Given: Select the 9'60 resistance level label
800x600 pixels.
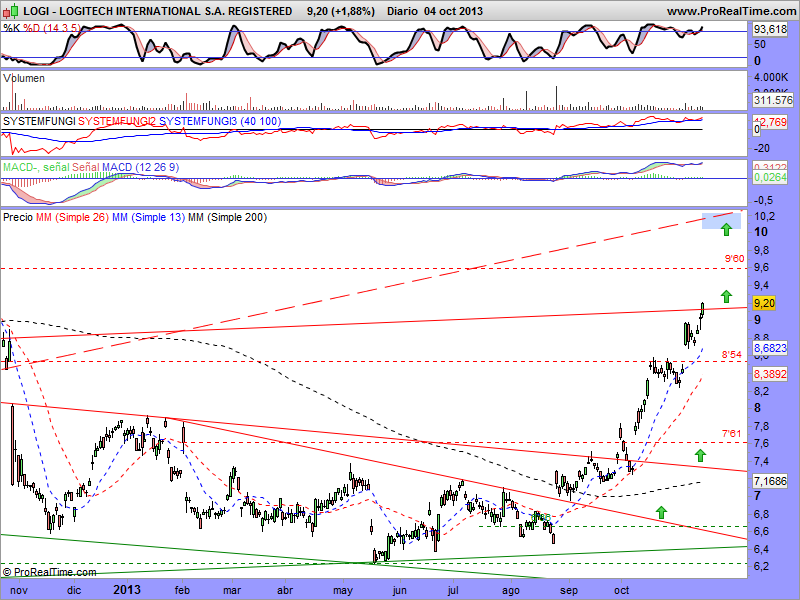Looking at the screenshot, I should click(x=735, y=259).
